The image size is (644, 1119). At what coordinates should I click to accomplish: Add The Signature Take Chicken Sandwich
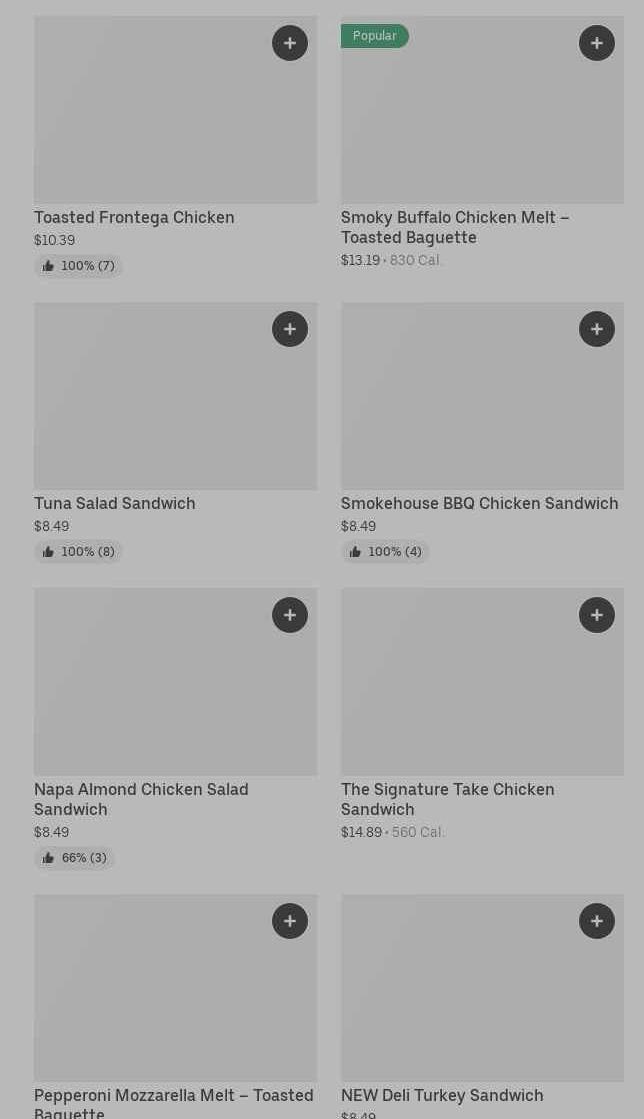(x=597, y=615)
